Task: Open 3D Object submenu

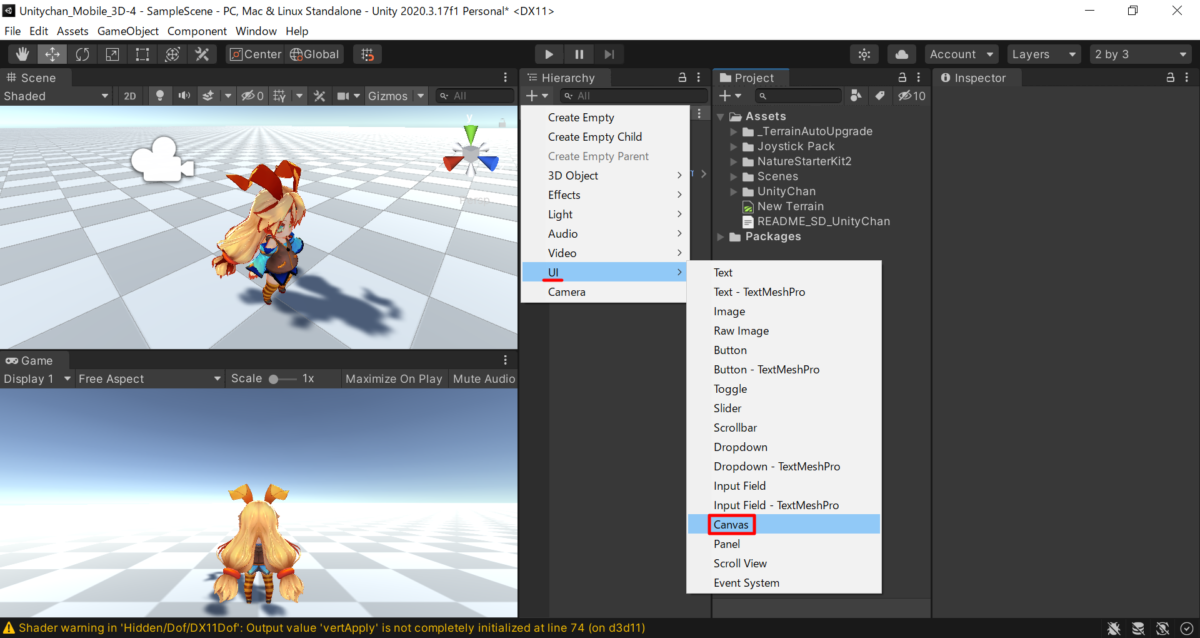Action: (606, 176)
